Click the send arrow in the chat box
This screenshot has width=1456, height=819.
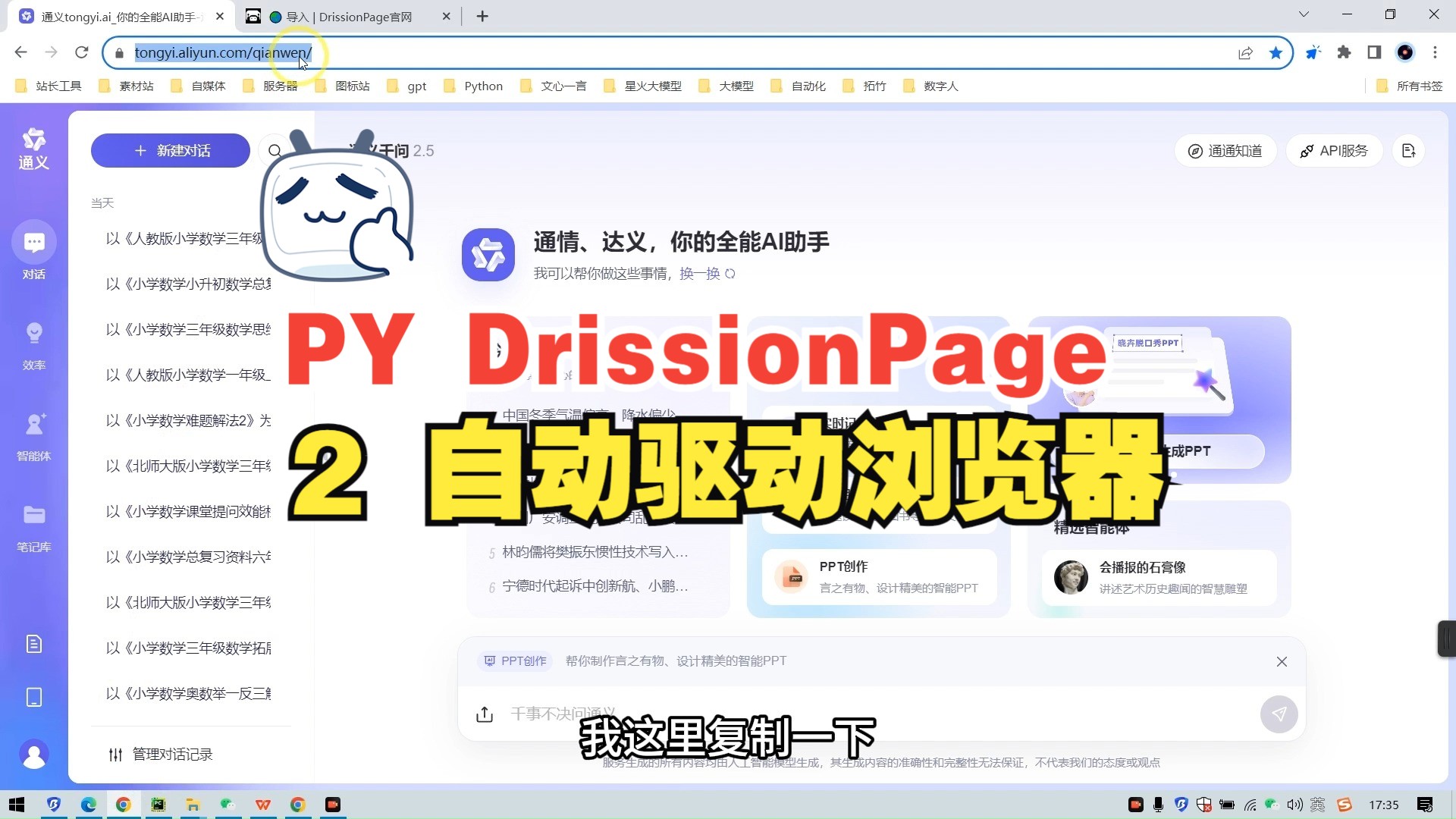pos(1279,714)
